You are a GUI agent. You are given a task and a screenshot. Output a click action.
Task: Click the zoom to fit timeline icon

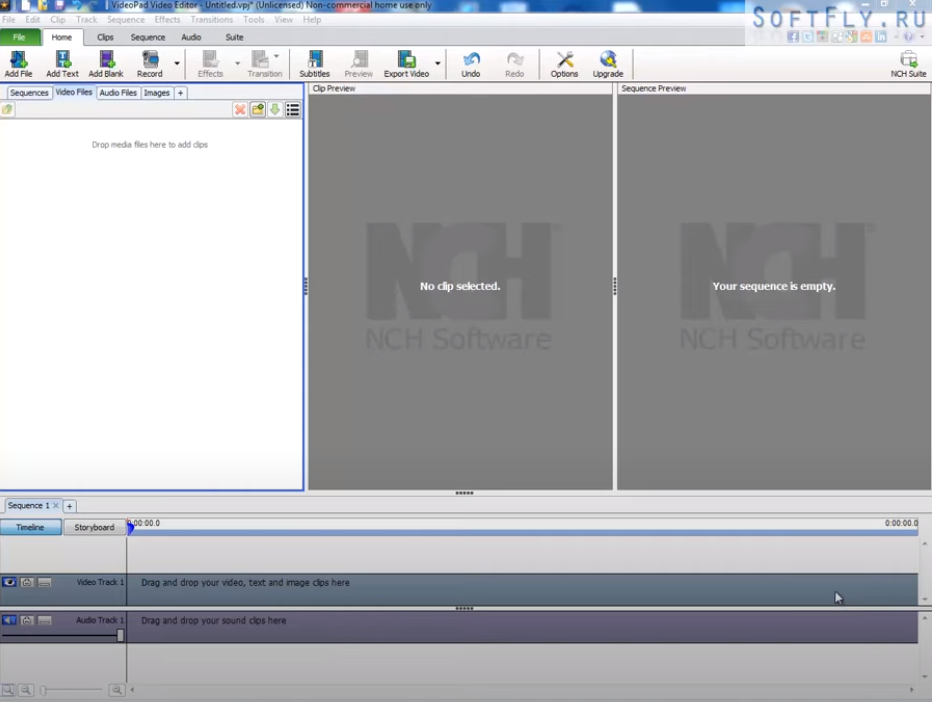(8, 690)
